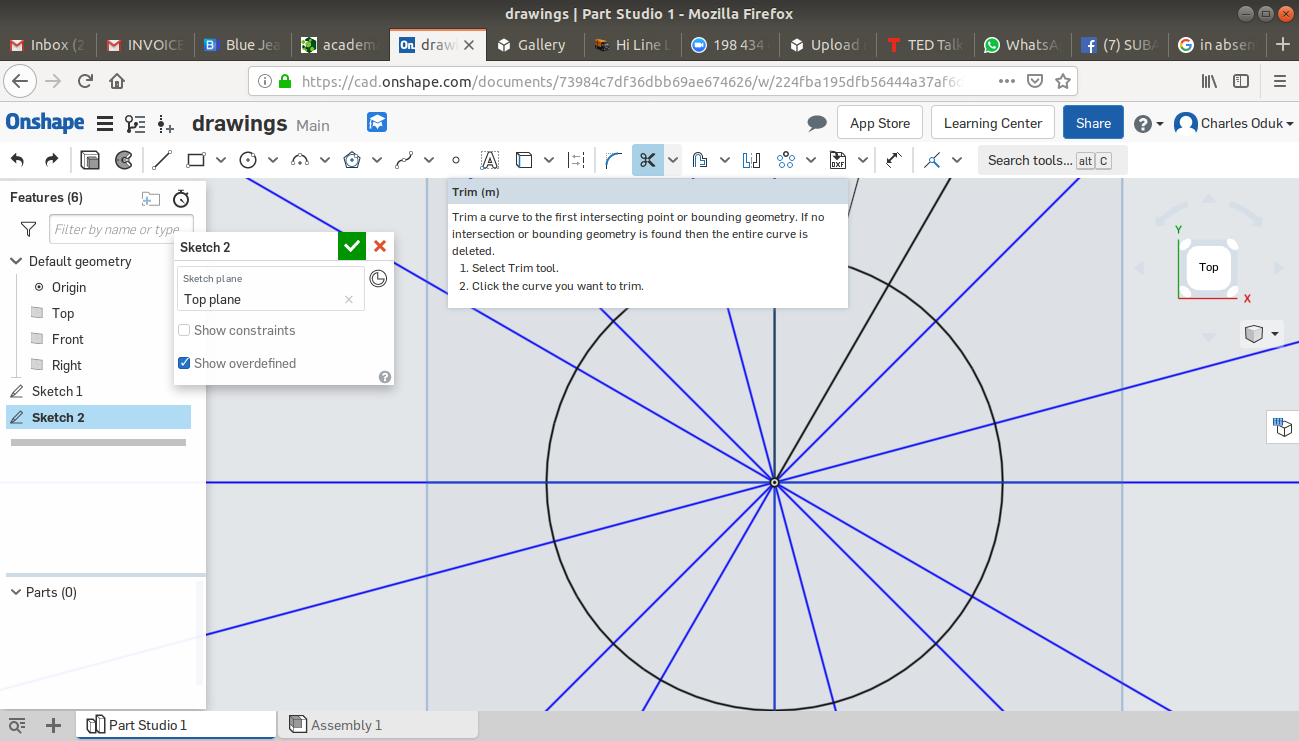Click the active Trim scissors tool
Image resolution: width=1299 pixels, height=741 pixels.
pos(648,160)
